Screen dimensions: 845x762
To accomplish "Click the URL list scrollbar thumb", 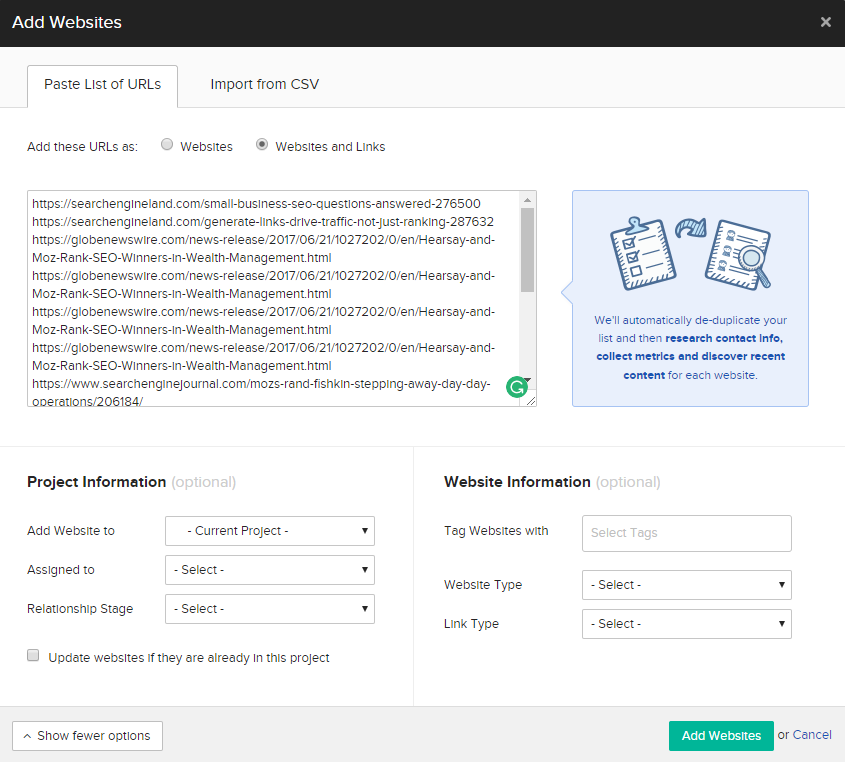I will point(527,250).
